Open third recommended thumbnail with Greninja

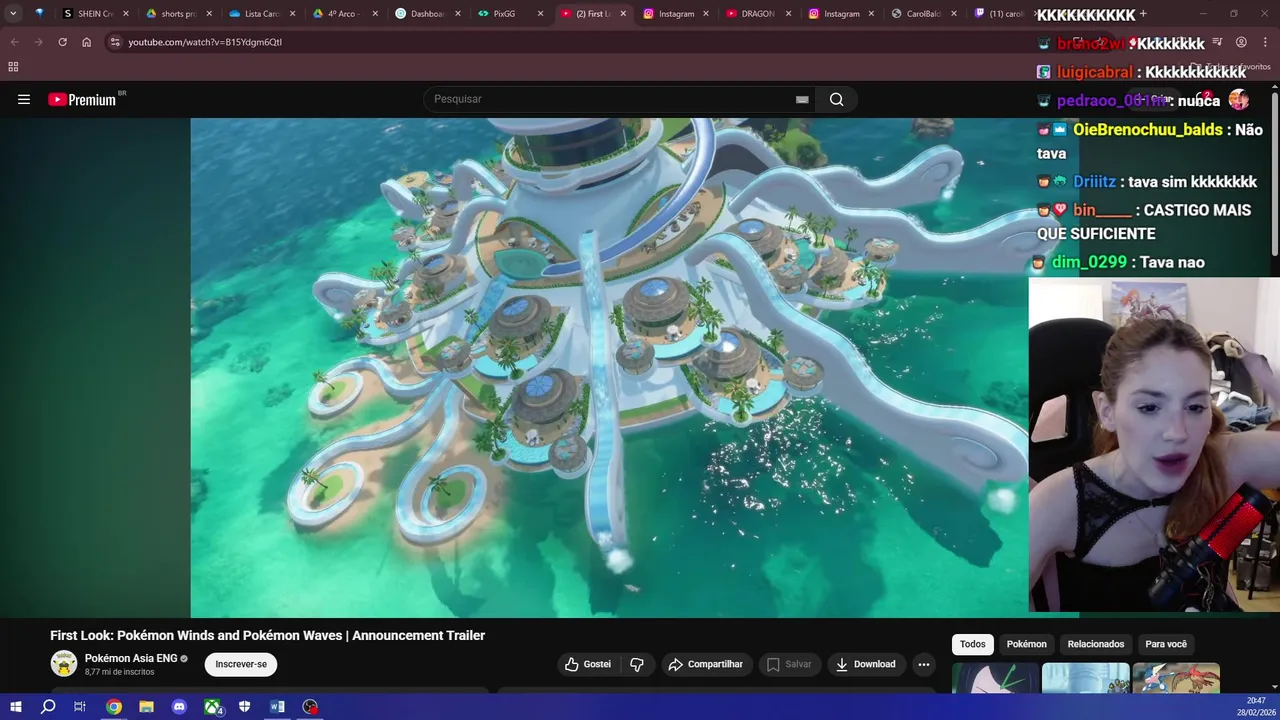click(1176, 677)
